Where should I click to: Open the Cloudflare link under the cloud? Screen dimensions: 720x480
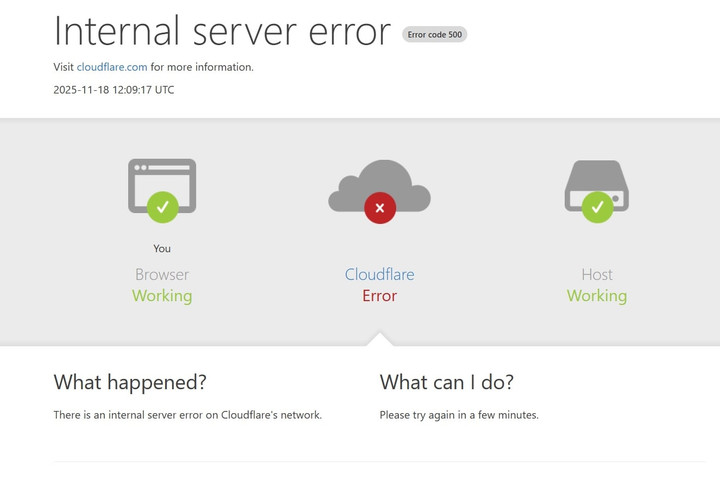pyautogui.click(x=379, y=274)
